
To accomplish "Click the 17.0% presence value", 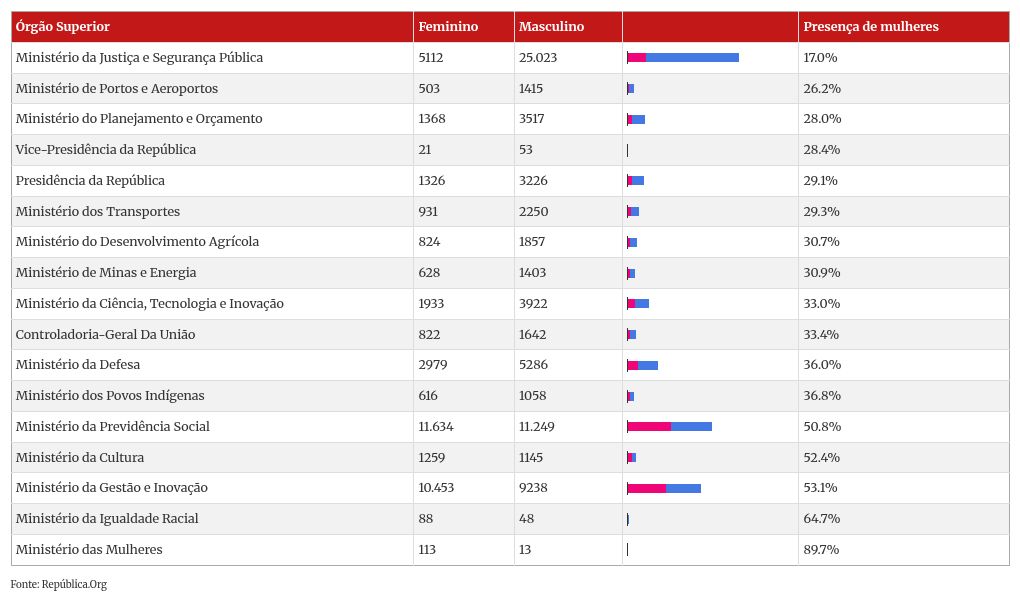I will point(820,58).
